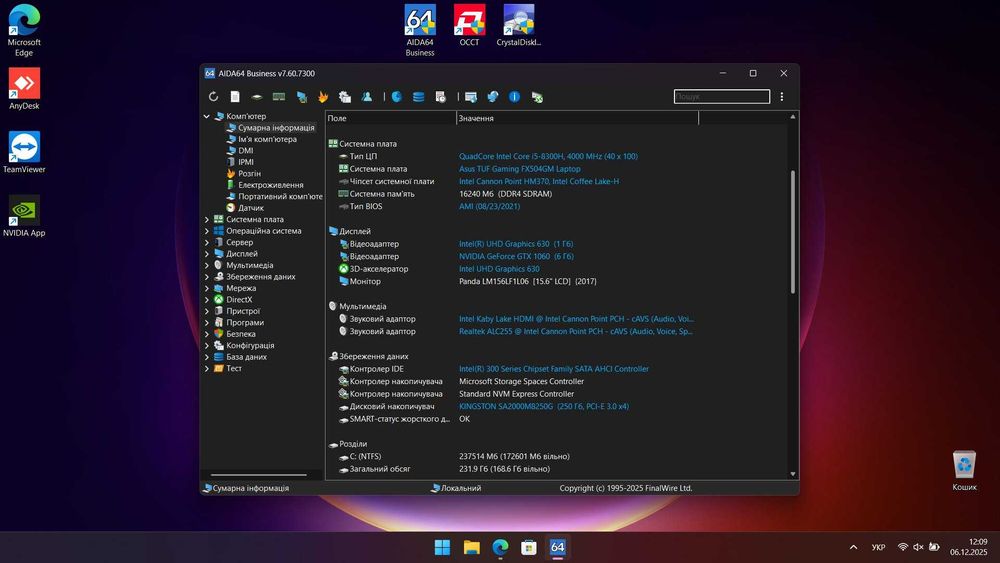Open the three-dot menu next to search
The image size is (1000, 563).
[x=782, y=97]
